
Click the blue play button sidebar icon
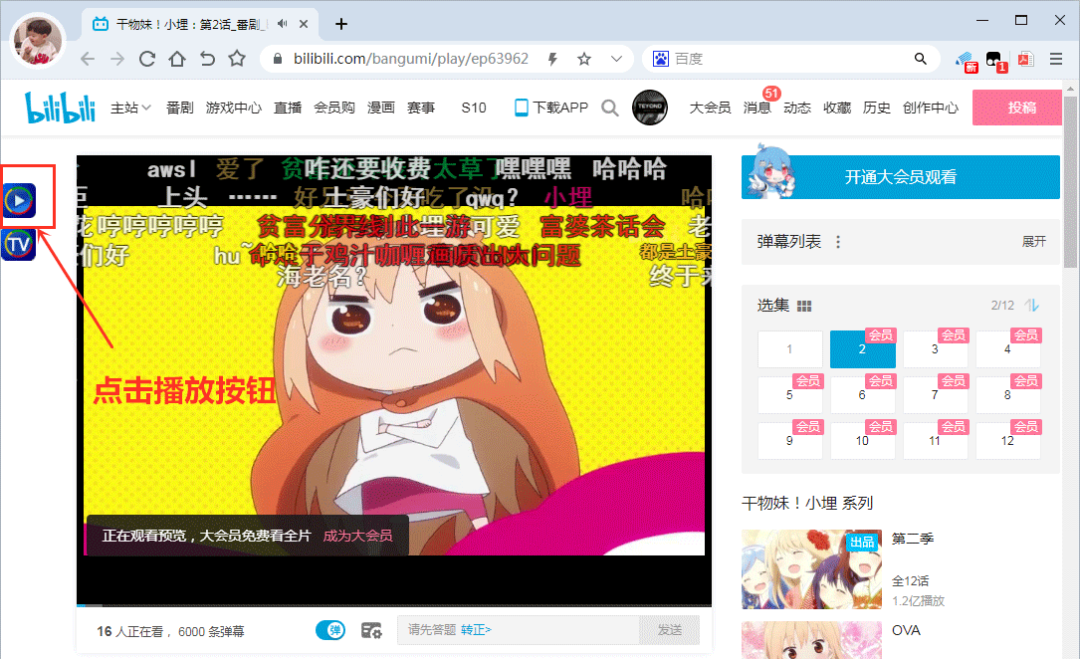(19, 200)
